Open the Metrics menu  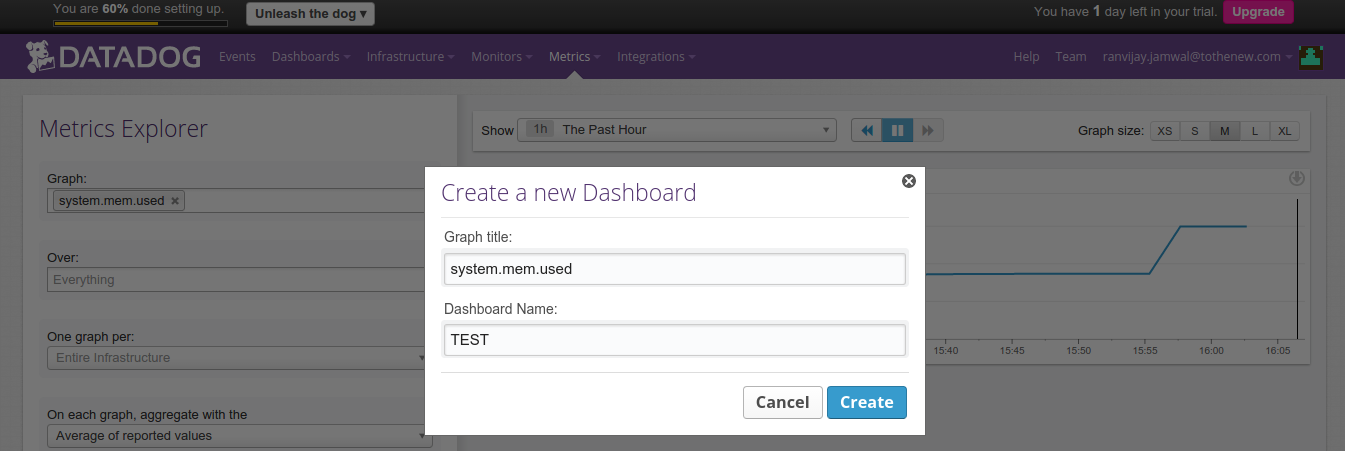pos(574,57)
